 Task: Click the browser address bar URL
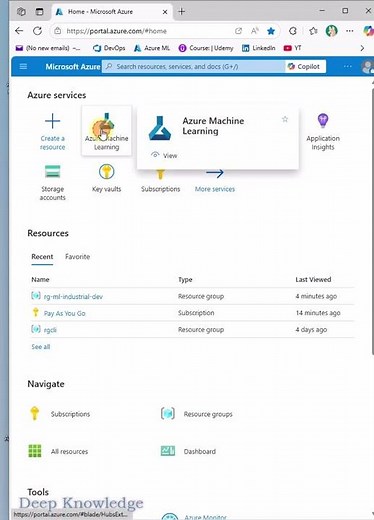[117, 31]
